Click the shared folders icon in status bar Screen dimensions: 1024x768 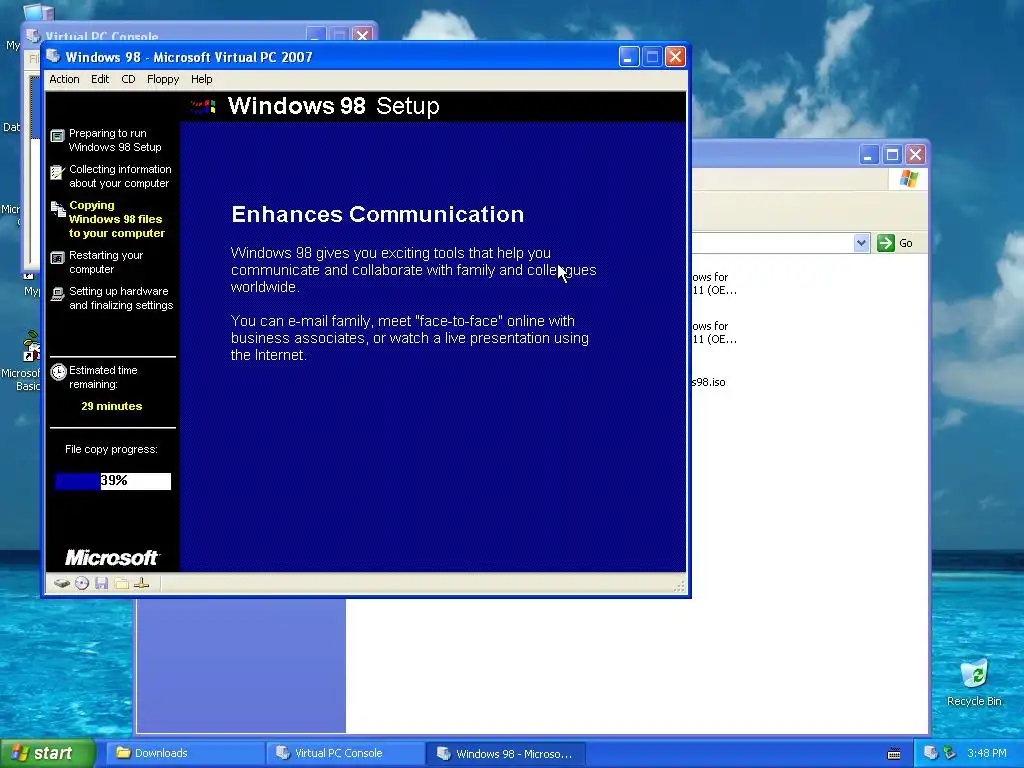pyautogui.click(x=121, y=583)
